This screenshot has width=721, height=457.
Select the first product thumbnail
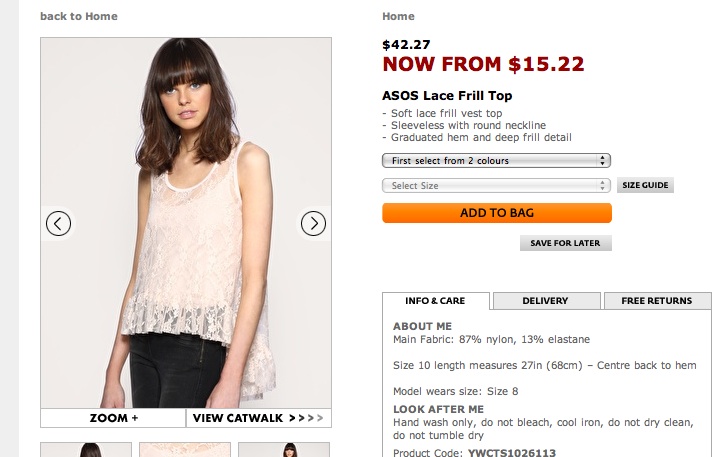pos(87,449)
